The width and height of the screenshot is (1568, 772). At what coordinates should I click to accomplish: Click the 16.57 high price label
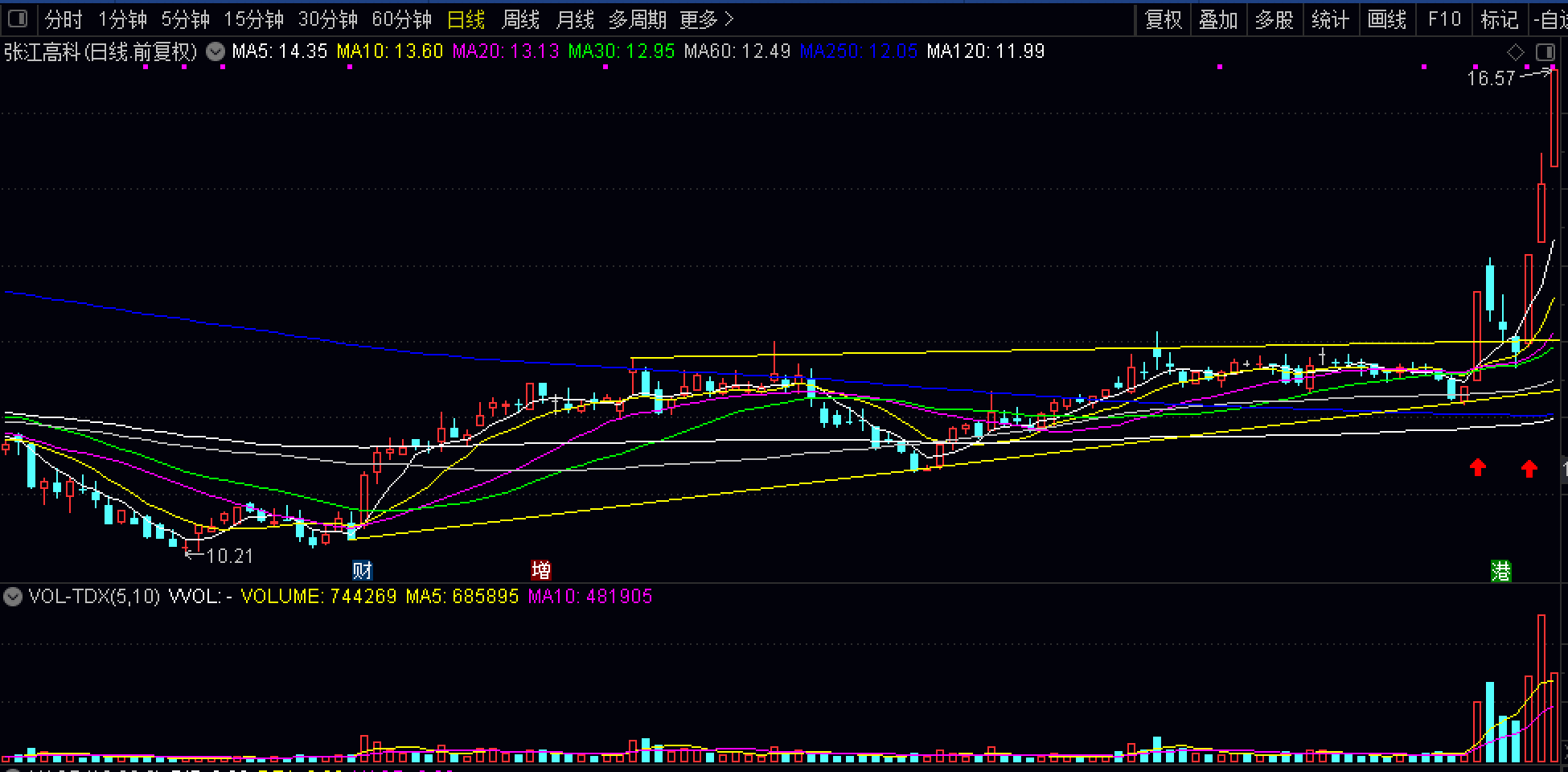click(x=1491, y=79)
